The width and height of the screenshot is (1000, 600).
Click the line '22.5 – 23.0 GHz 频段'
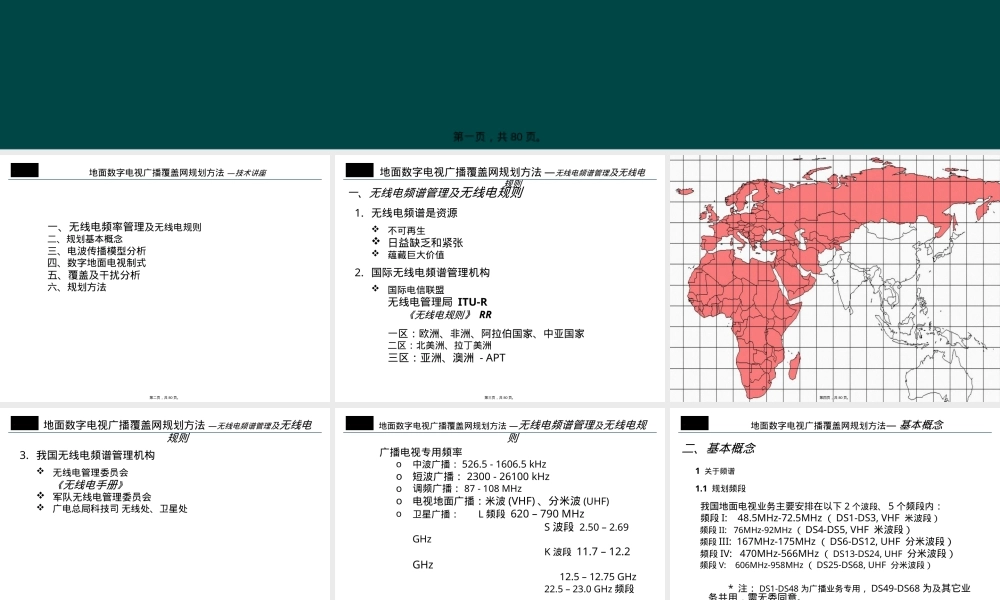(x=589, y=589)
